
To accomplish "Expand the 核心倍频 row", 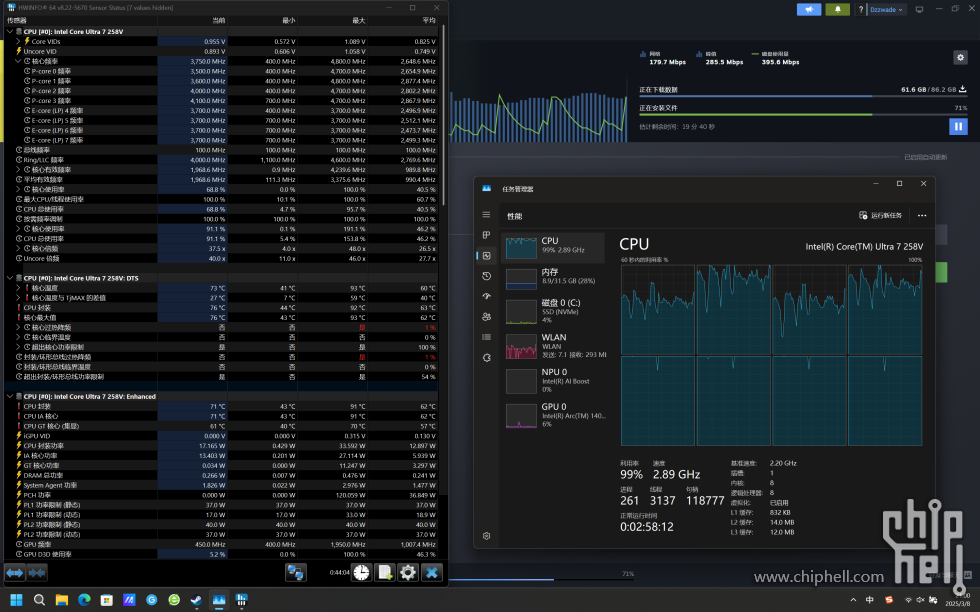I will tap(18, 248).
